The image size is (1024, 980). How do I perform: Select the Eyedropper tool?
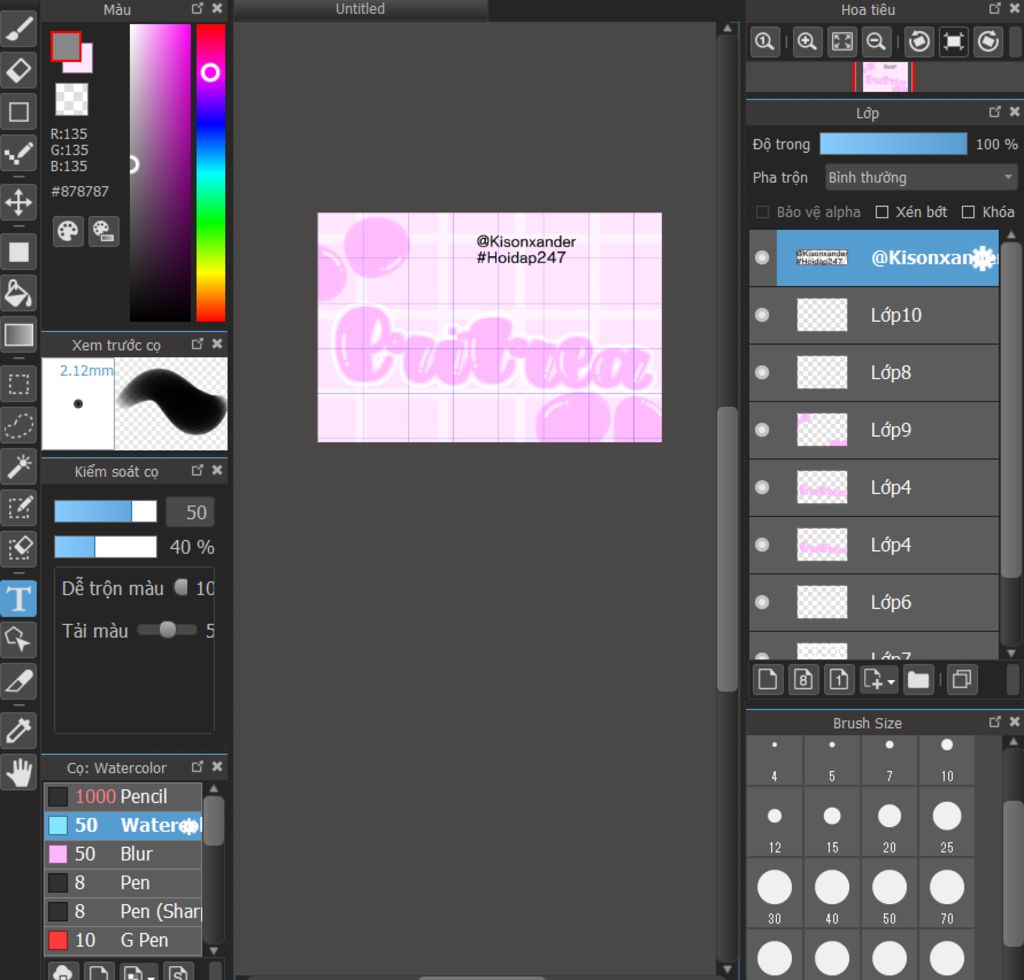18,731
